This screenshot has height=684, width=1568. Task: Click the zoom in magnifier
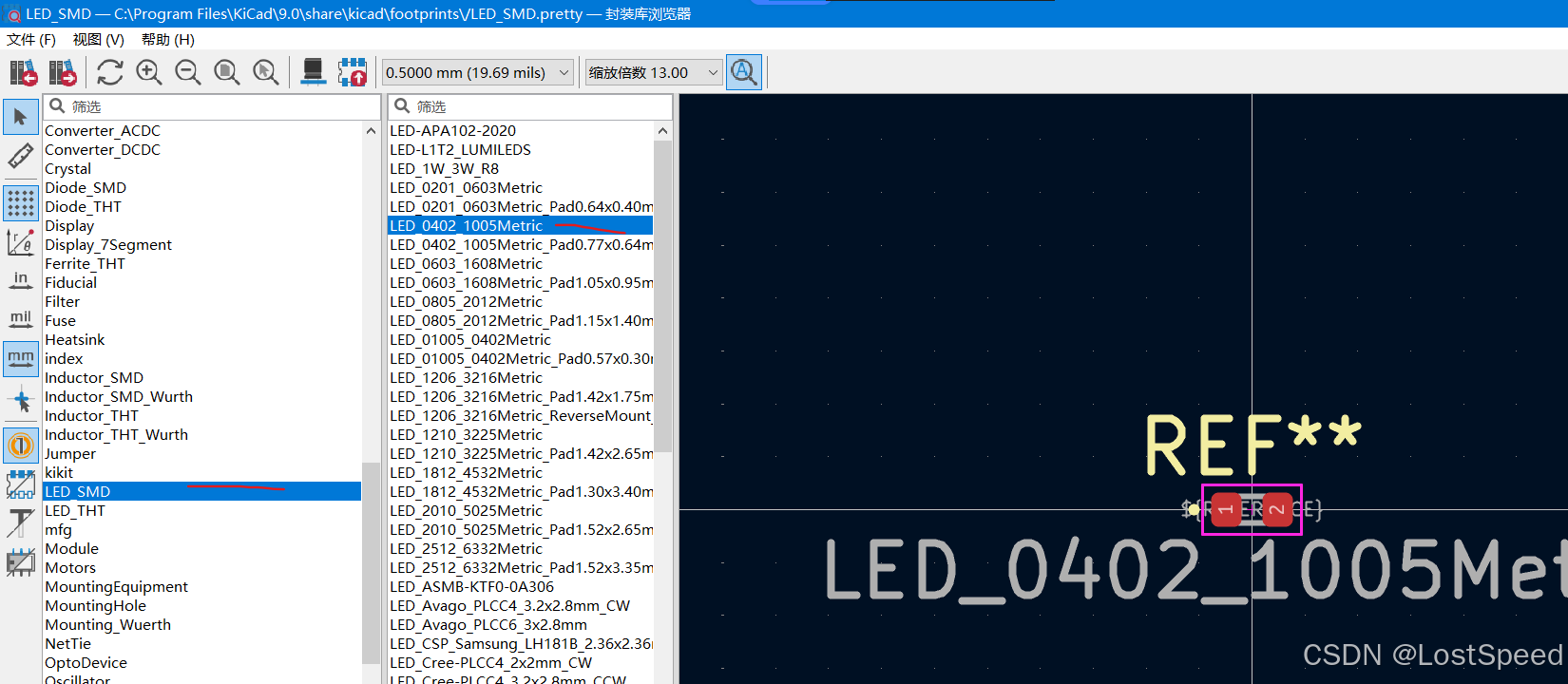point(149,72)
